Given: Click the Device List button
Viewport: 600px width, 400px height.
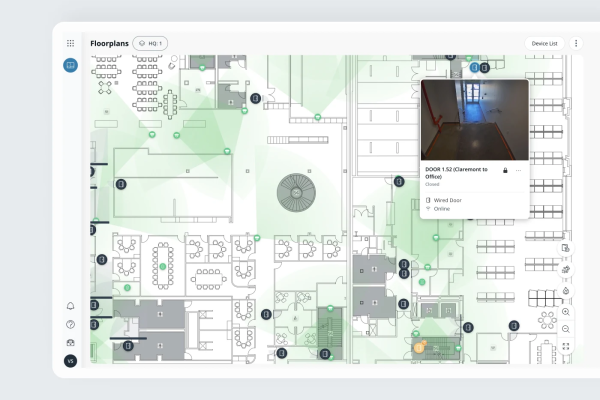Looking at the screenshot, I should point(545,44).
